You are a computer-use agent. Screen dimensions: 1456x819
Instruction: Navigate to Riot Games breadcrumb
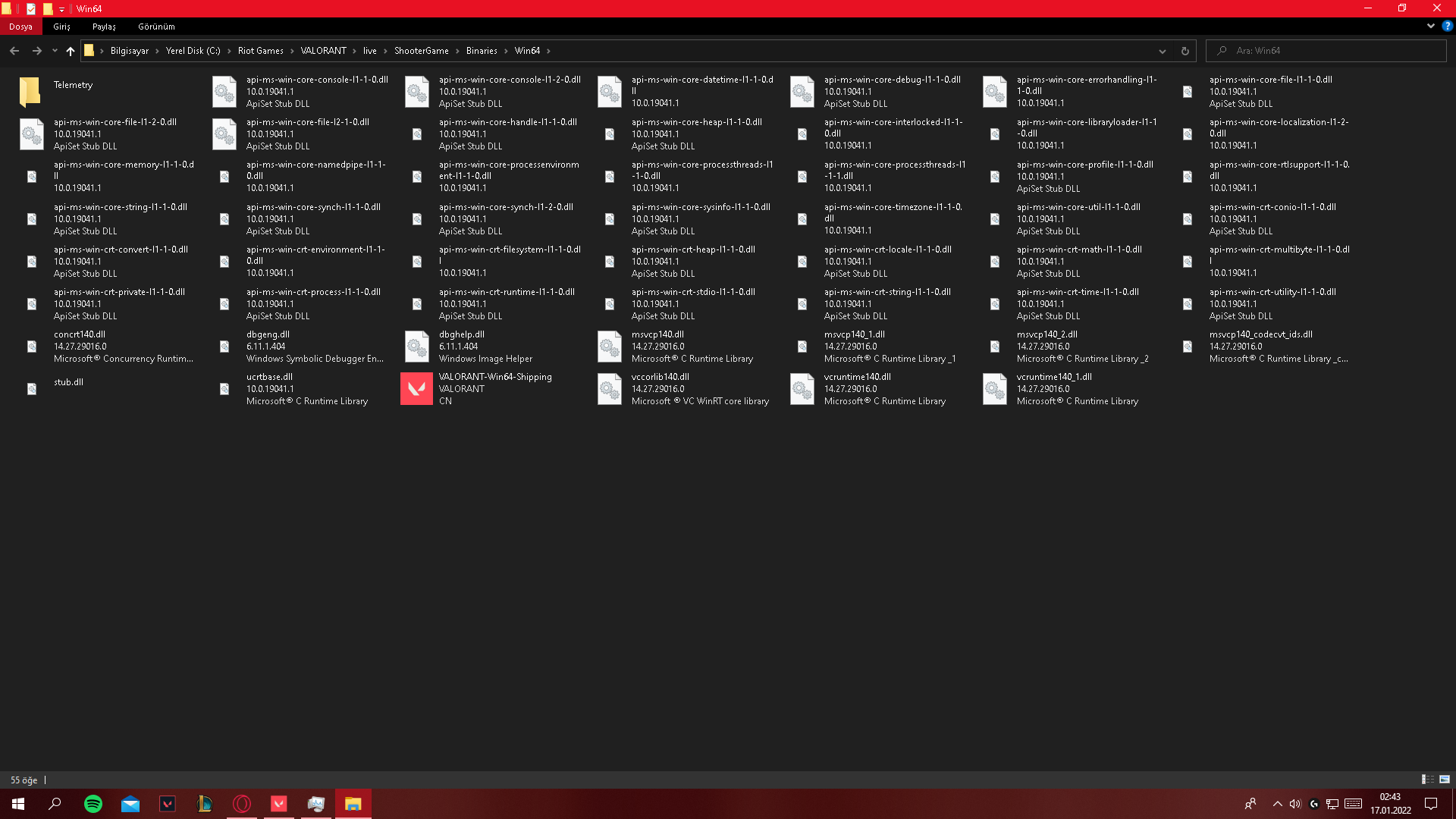tap(260, 51)
